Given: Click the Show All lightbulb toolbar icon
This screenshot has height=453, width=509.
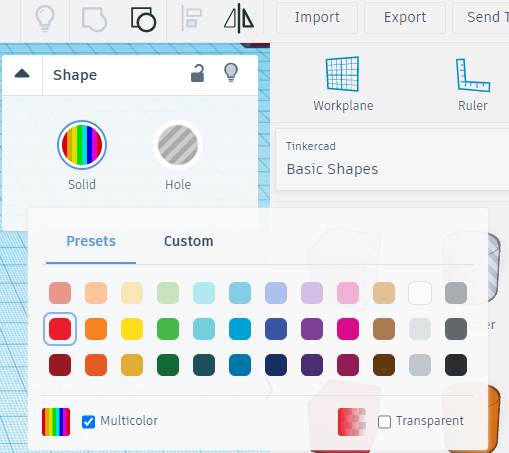Looking at the screenshot, I should [x=45, y=19].
